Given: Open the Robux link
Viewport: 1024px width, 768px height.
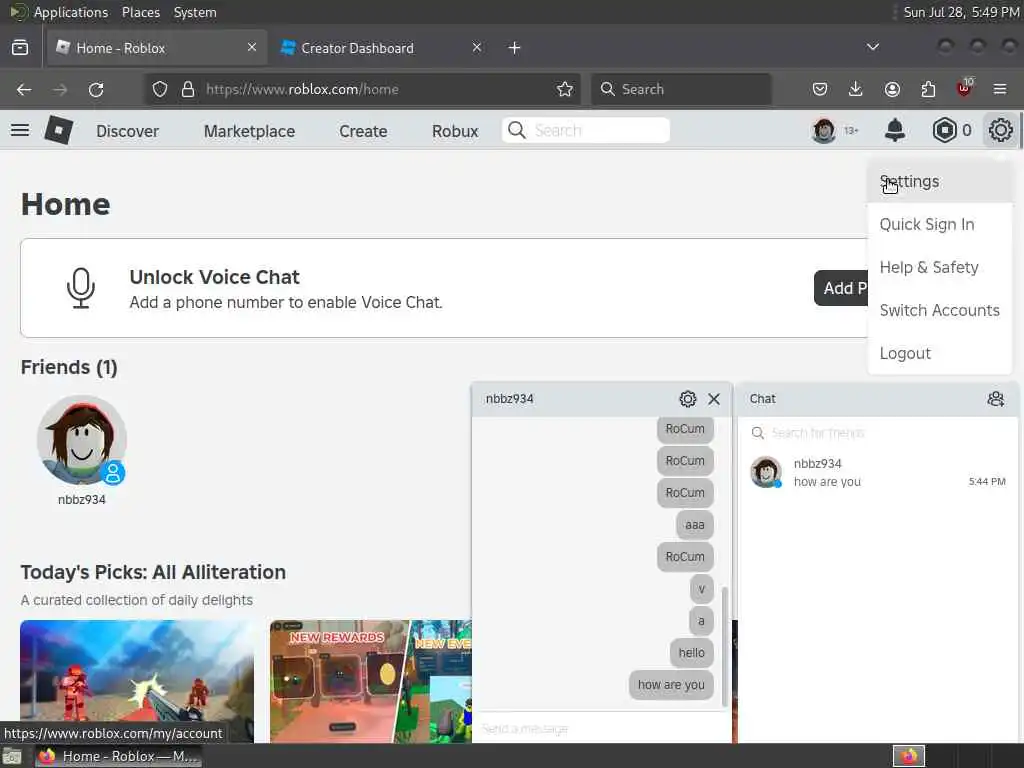Looking at the screenshot, I should click(x=455, y=131).
